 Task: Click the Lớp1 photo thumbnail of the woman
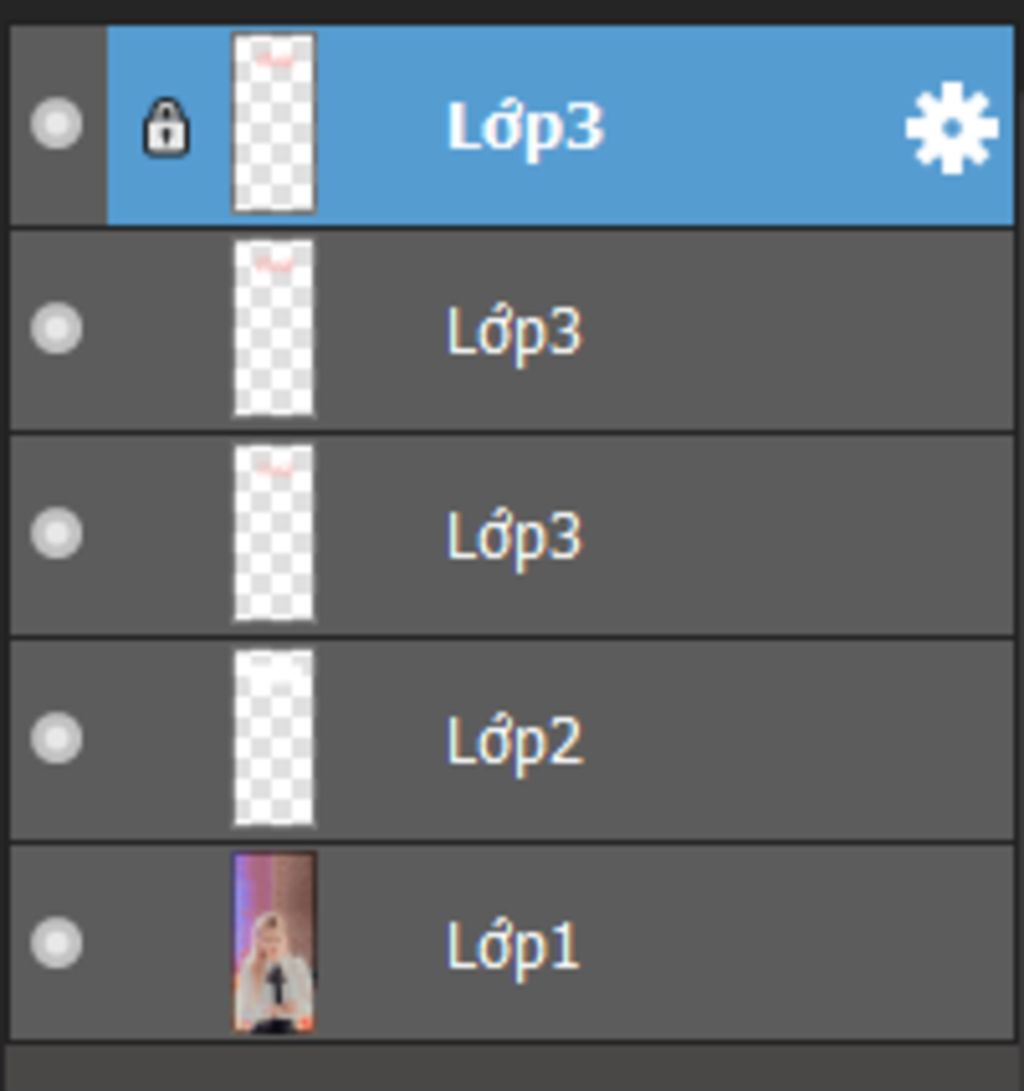pyautogui.click(x=274, y=942)
